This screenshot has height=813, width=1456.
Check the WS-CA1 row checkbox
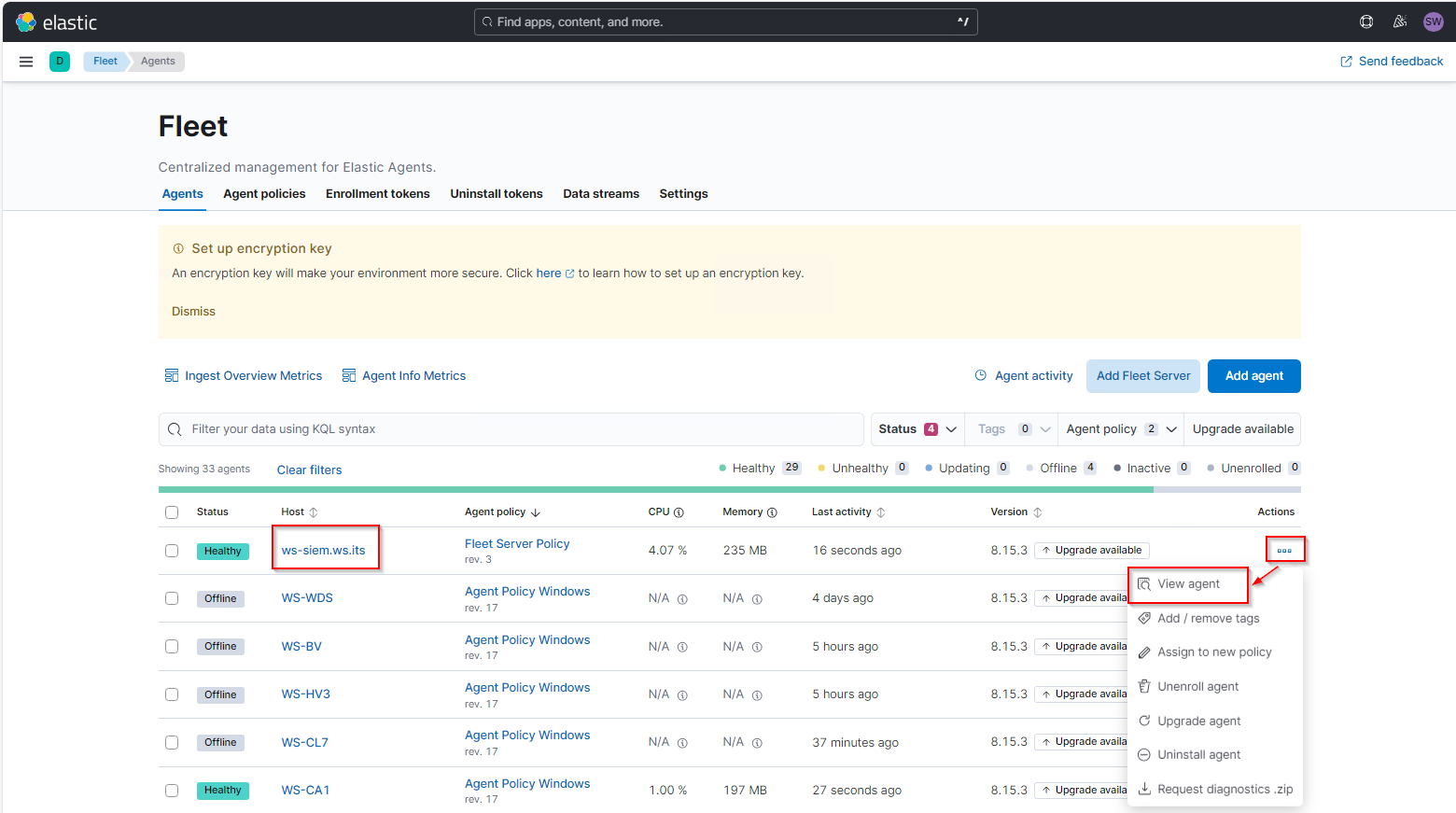pyautogui.click(x=172, y=791)
